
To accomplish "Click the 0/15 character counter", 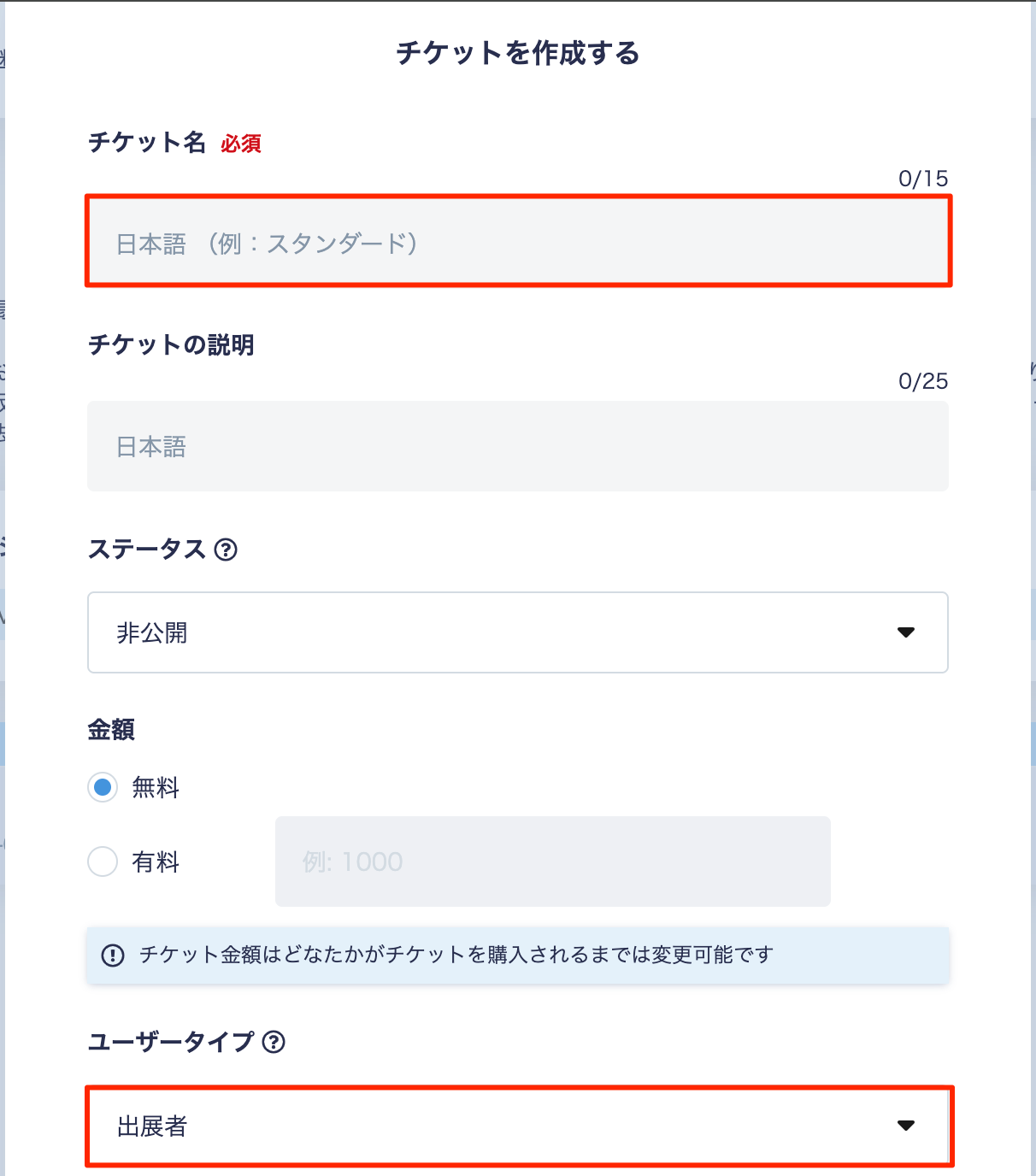I will click(x=923, y=179).
